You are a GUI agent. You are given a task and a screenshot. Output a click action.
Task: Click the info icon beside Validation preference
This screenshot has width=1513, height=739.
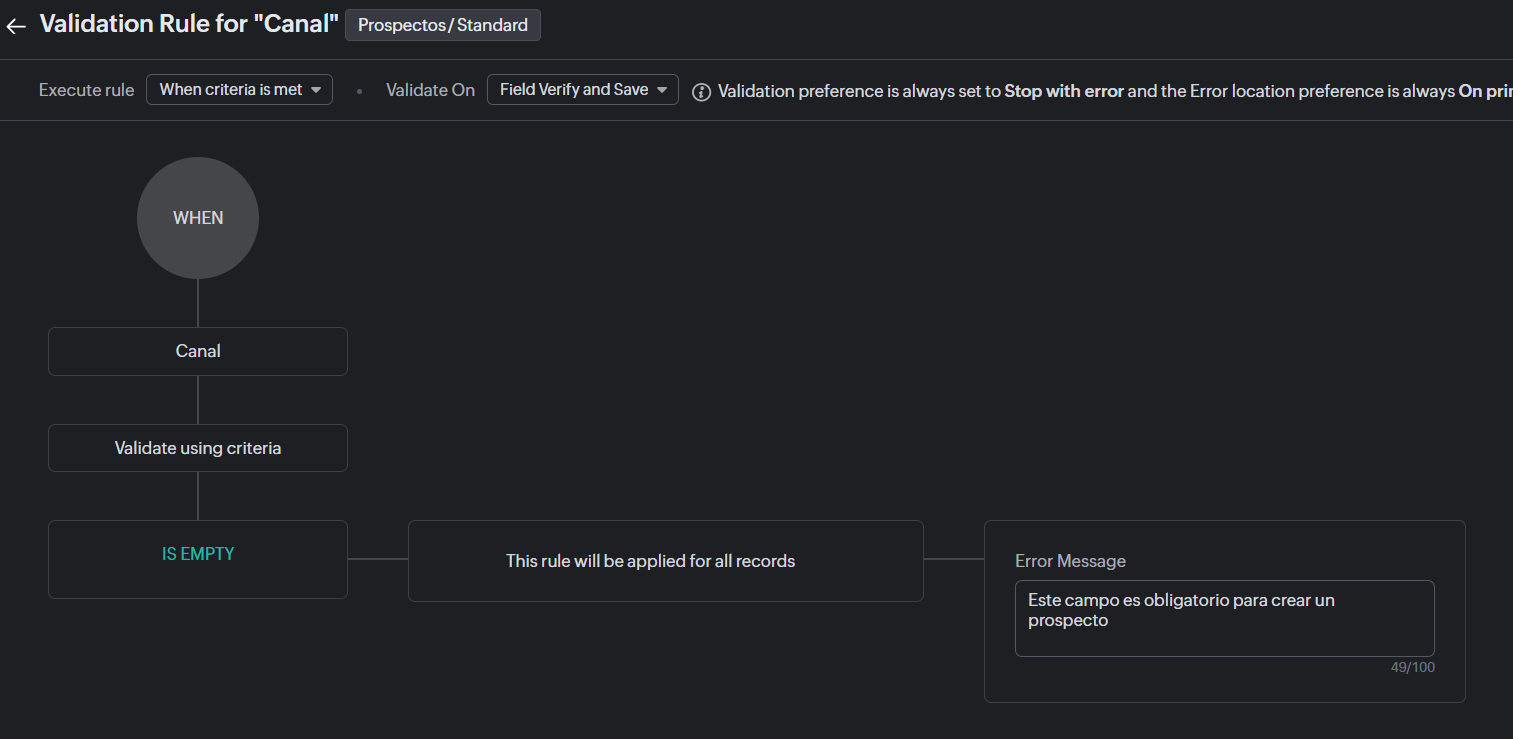pos(702,92)
